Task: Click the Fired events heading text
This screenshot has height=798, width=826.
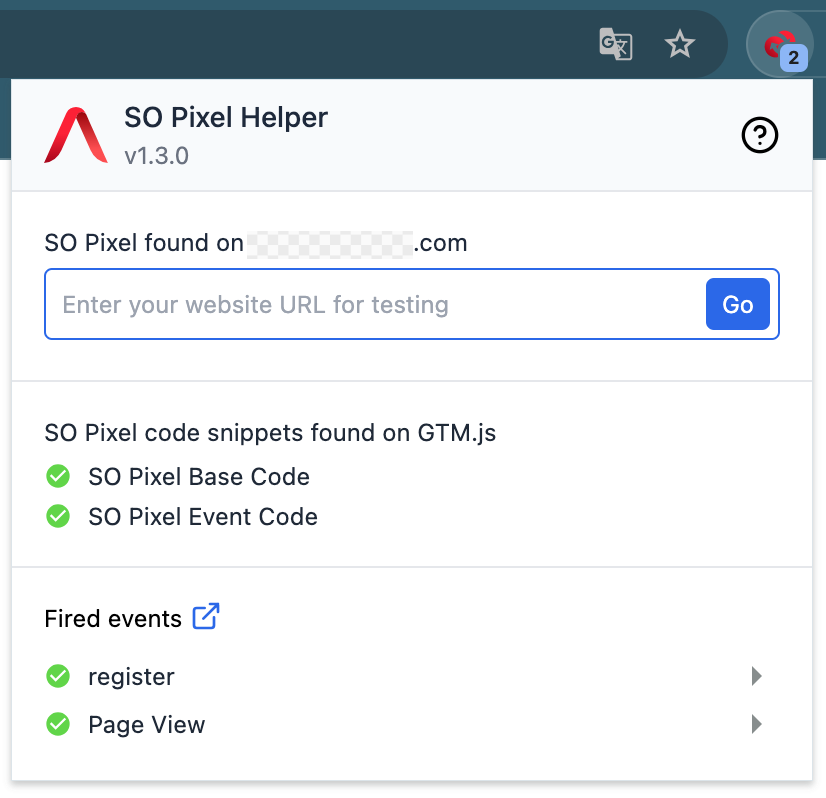Action: (113, 619)
